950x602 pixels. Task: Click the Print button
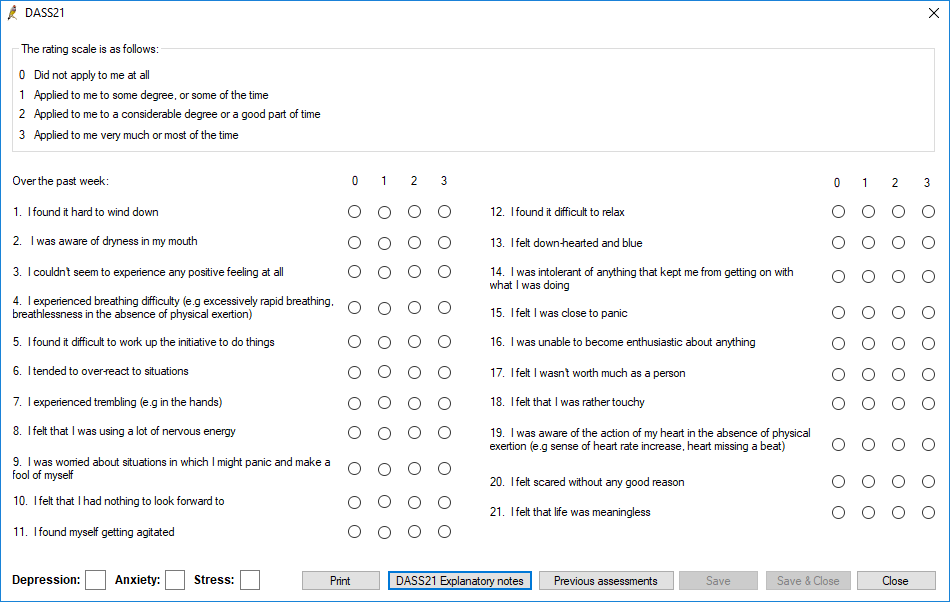(340, 580)
